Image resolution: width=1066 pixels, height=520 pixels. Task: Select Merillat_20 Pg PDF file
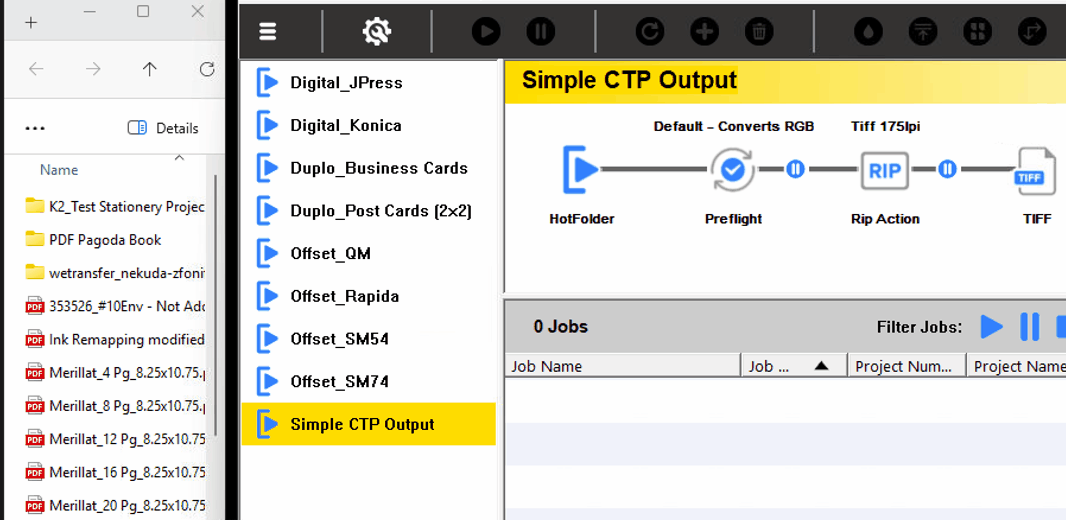pyautogui.click(x=115, y=506)
